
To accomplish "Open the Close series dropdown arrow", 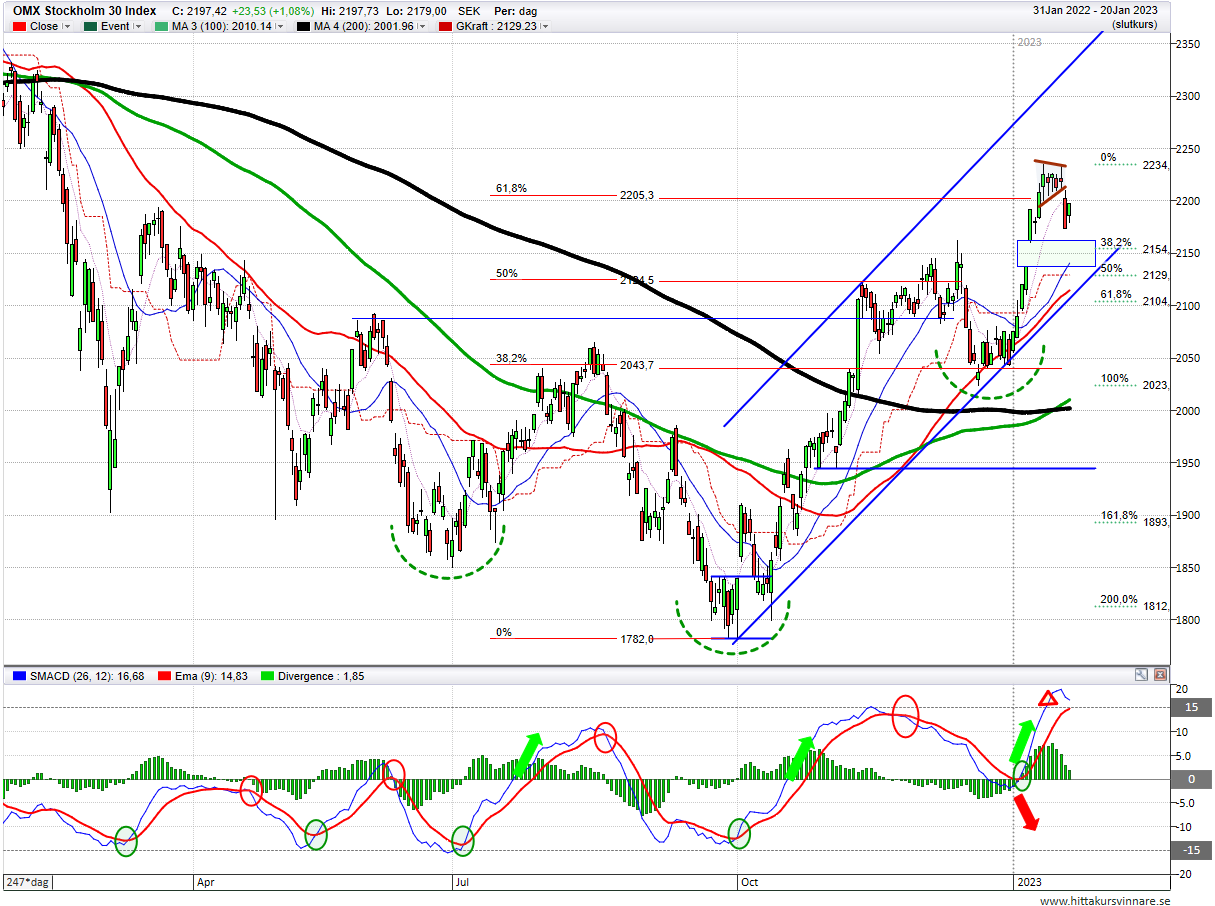I will (67, 27).
